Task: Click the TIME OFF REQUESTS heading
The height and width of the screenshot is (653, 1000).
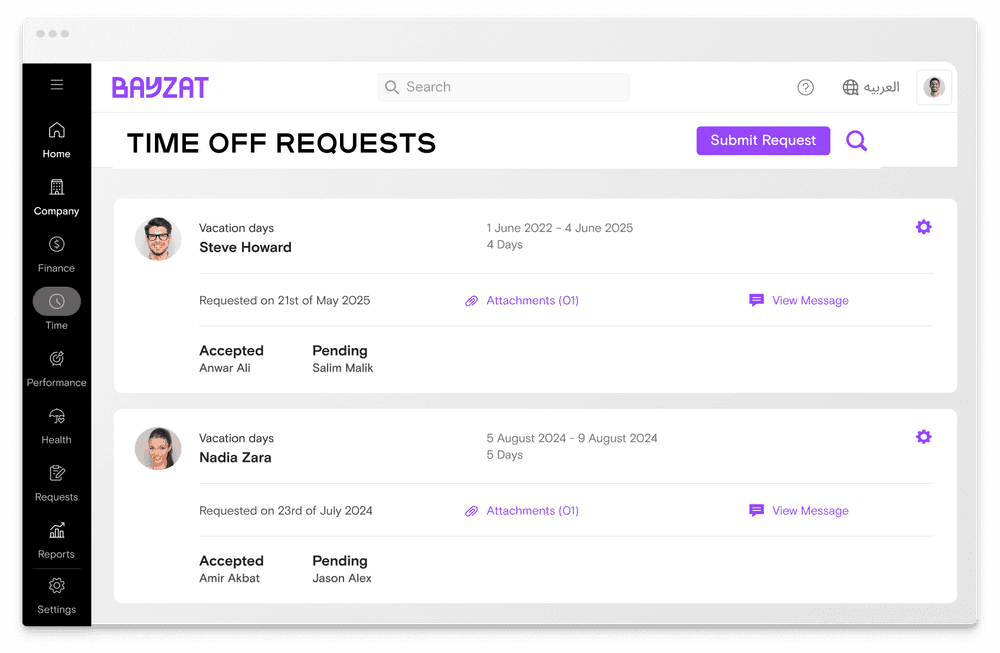Action: pos(281,143)
